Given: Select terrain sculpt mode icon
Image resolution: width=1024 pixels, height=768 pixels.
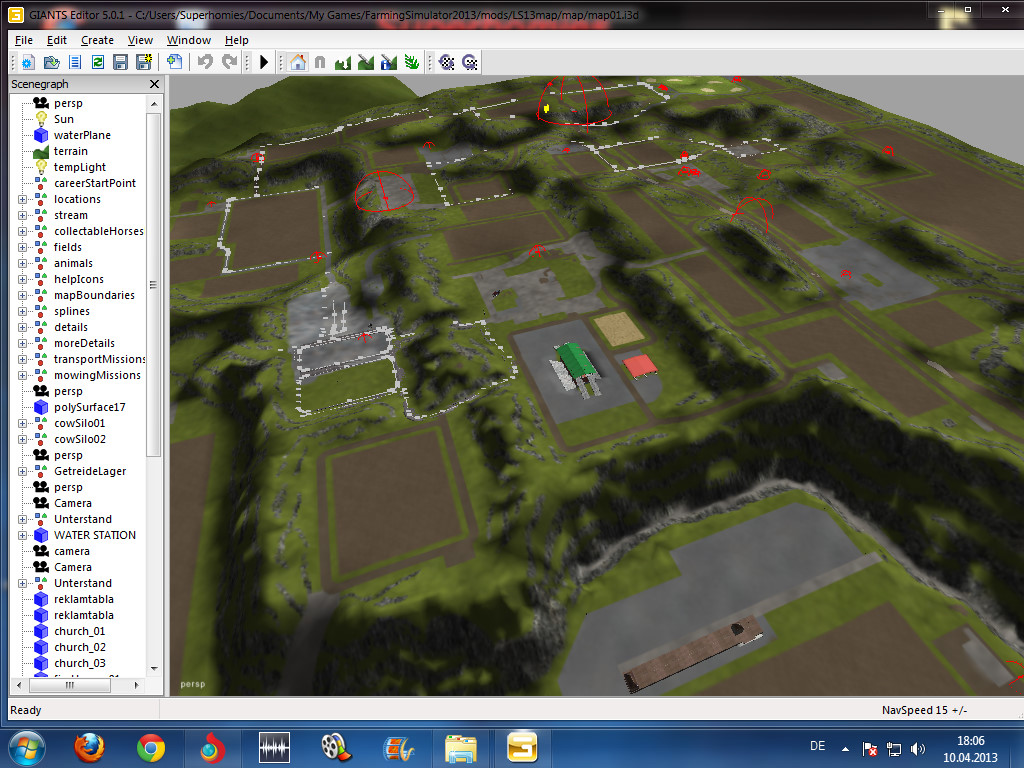Looking at the screenshot, I should (x=343, y=63).
